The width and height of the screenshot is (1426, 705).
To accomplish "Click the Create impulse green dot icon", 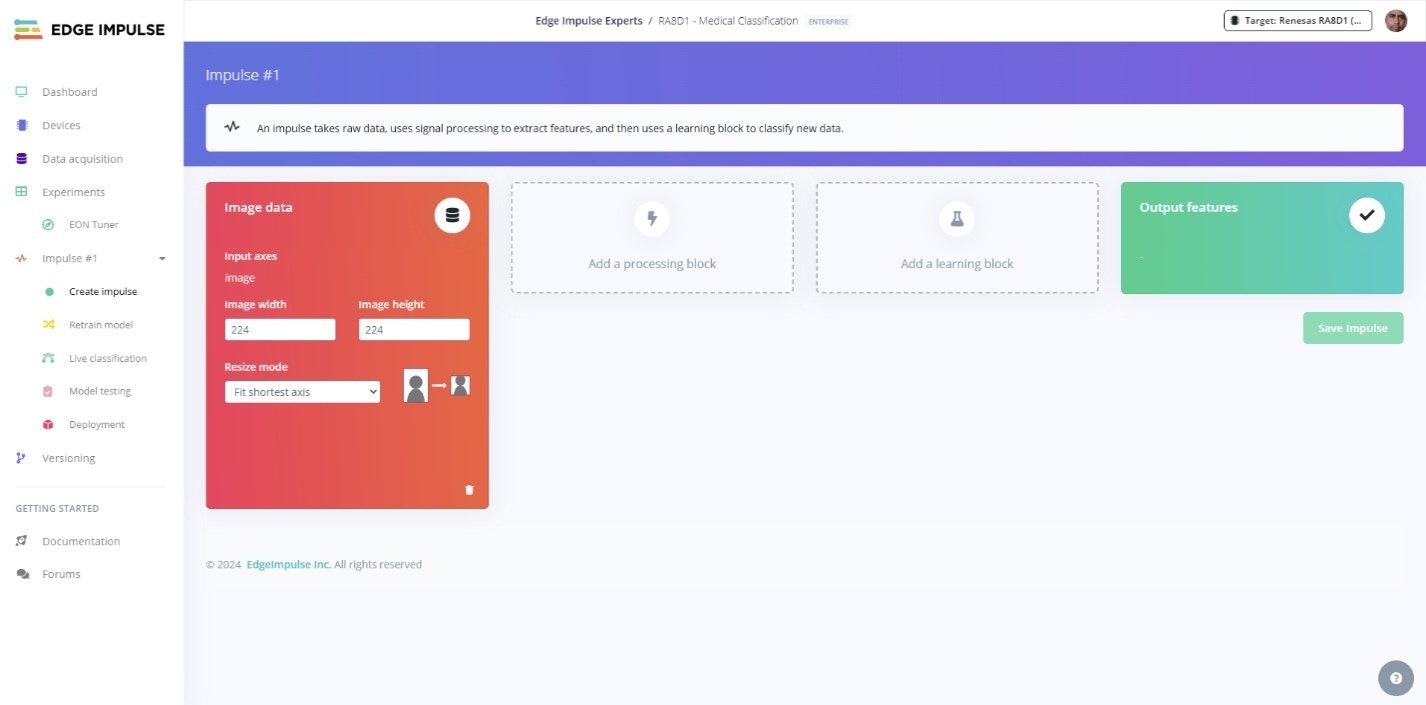I will click(x=49, y=292).
